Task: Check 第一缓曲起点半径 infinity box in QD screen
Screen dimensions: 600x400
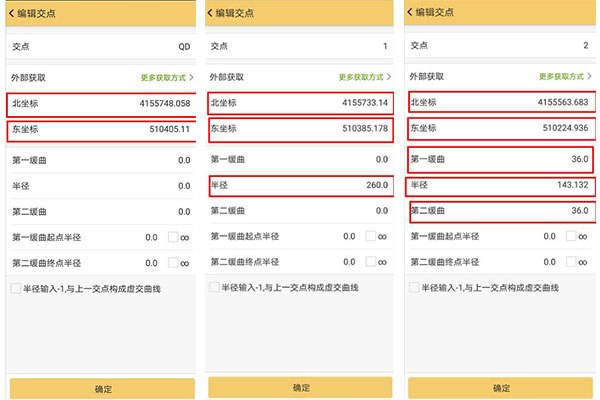Action: [173, 237]
